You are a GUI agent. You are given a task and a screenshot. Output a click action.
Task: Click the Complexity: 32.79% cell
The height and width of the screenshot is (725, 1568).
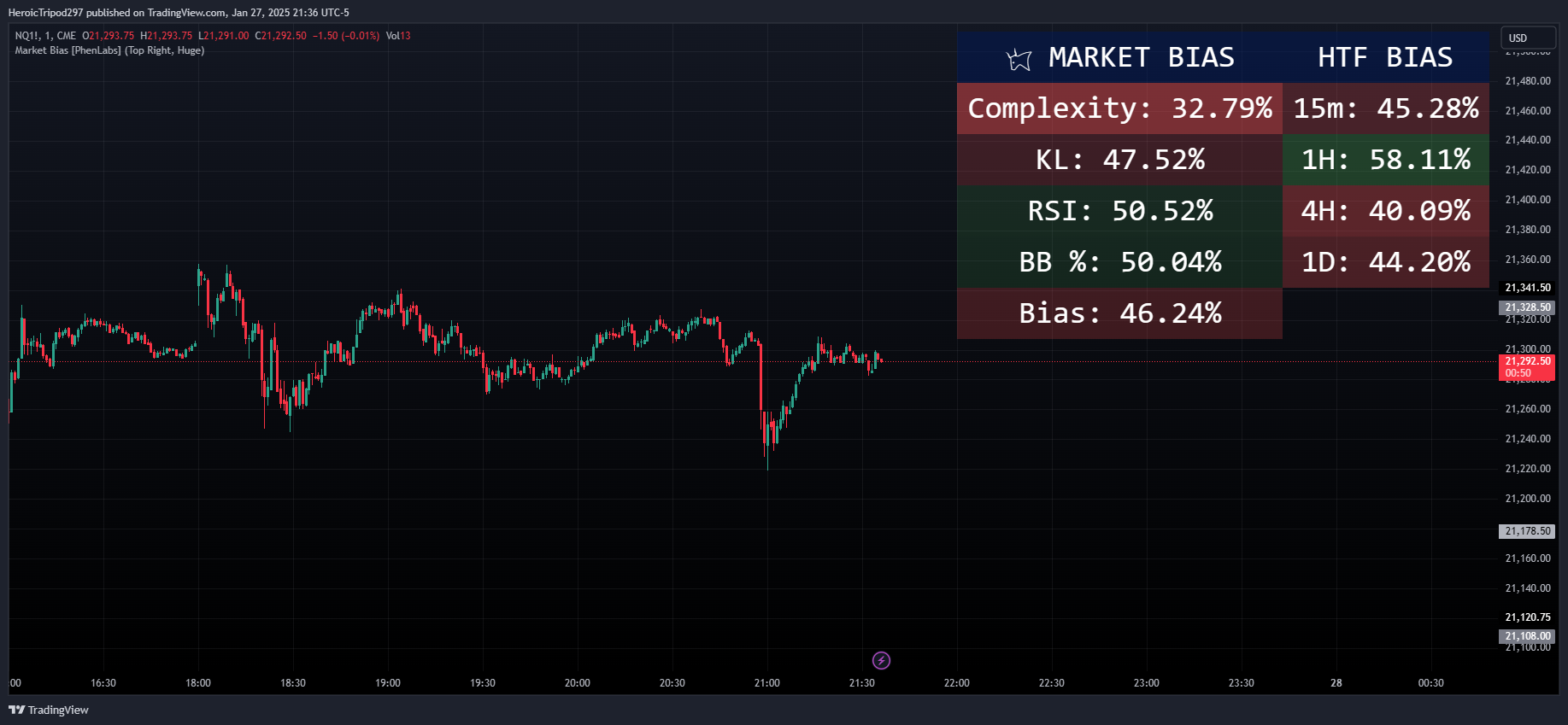click(x=1119, y=108)
